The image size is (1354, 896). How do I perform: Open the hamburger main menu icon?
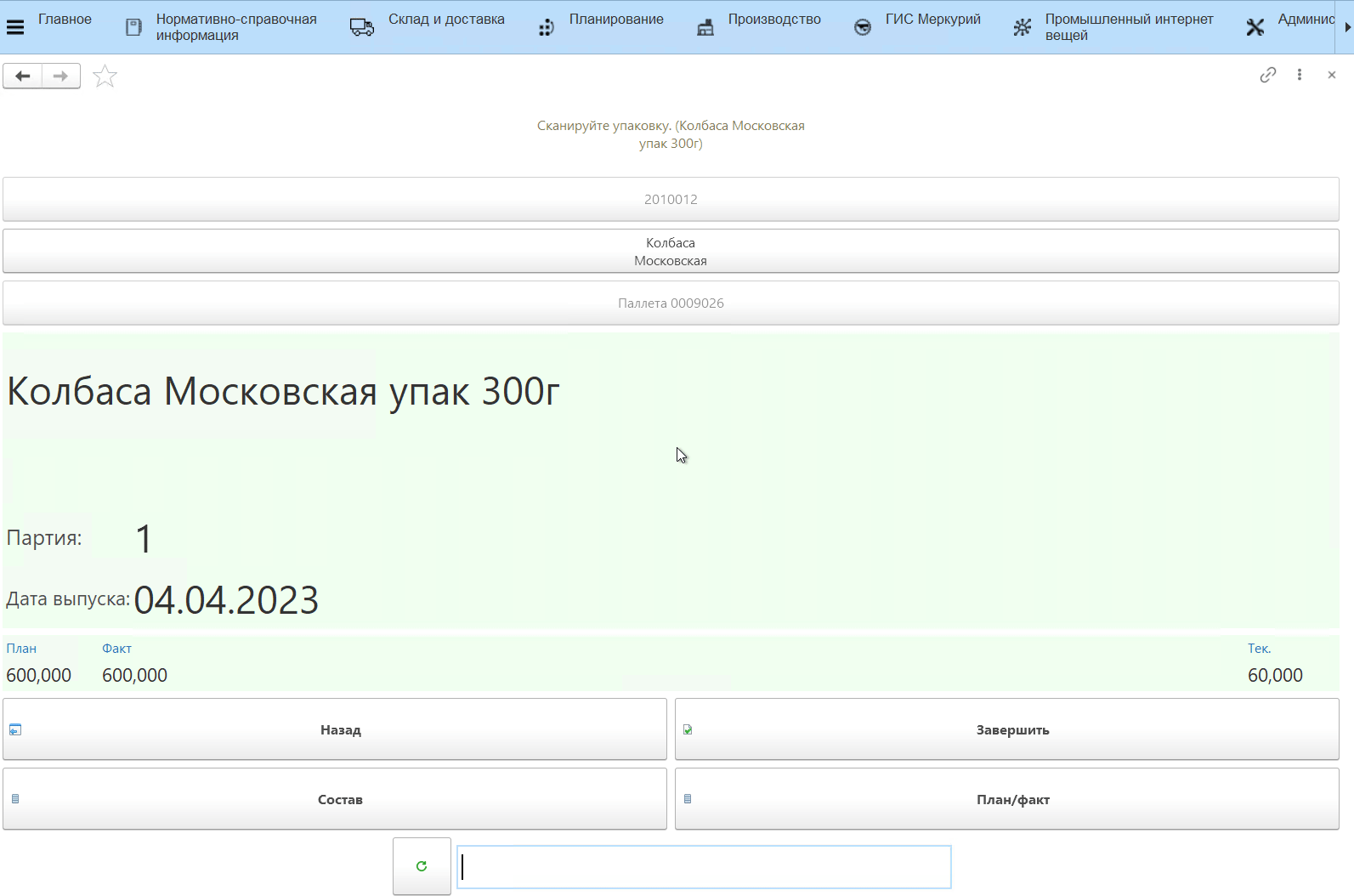[15, 27]
